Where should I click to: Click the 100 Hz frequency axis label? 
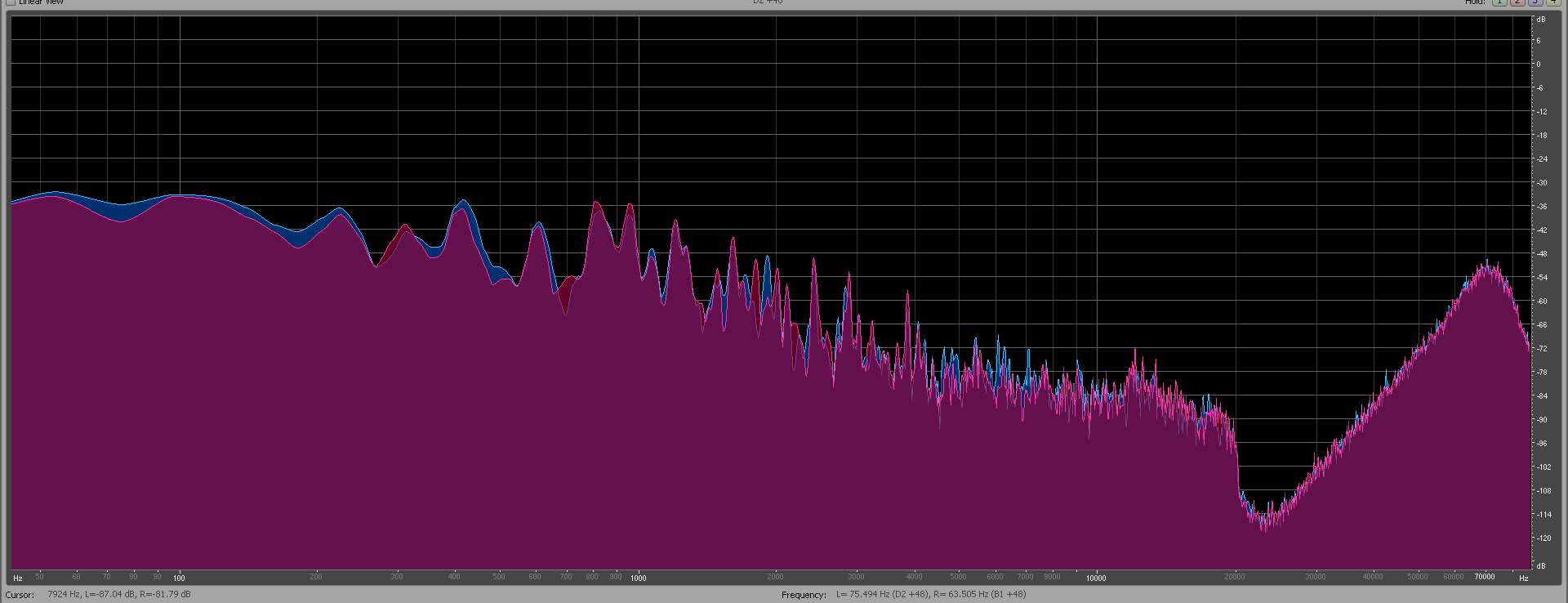coord(179,578)
